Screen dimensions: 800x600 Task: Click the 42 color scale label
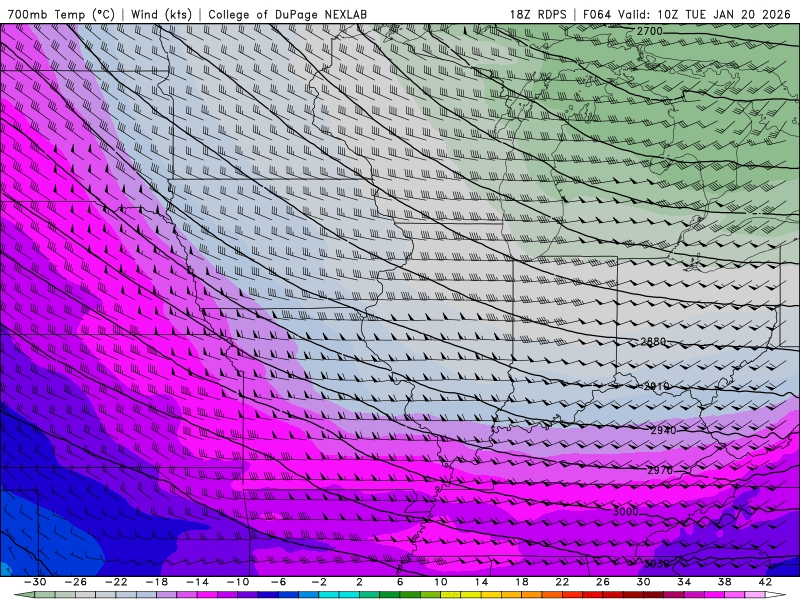tap(765, 582)
